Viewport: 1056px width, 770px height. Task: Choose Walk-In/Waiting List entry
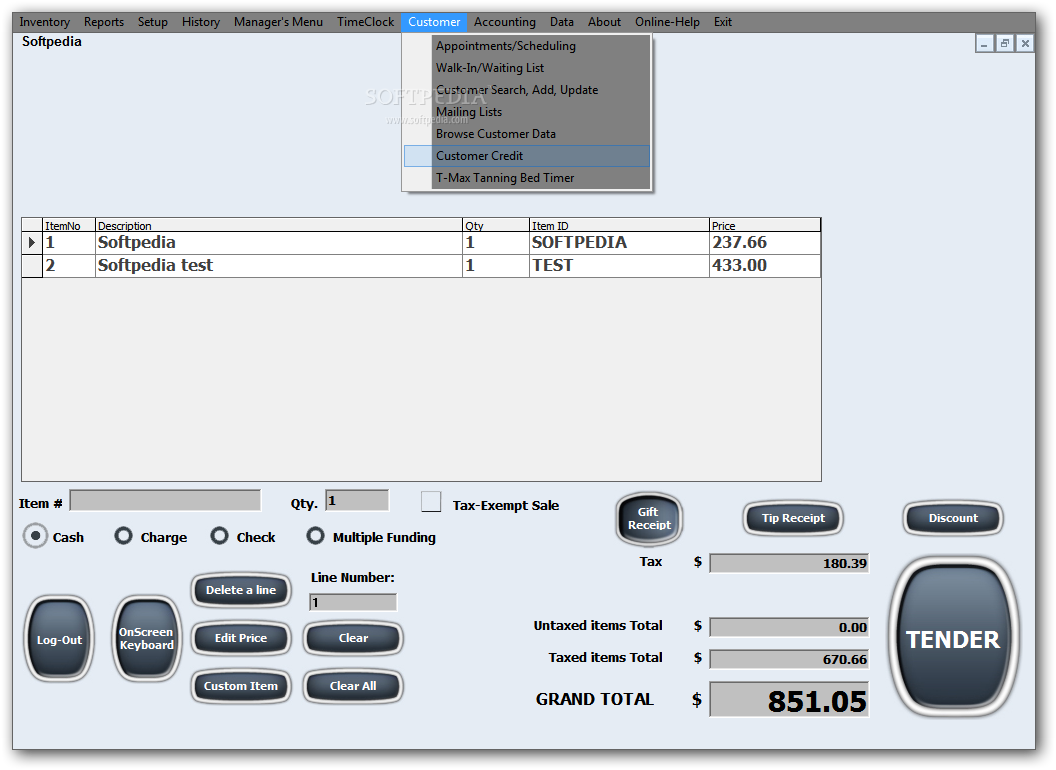[527, 68]
